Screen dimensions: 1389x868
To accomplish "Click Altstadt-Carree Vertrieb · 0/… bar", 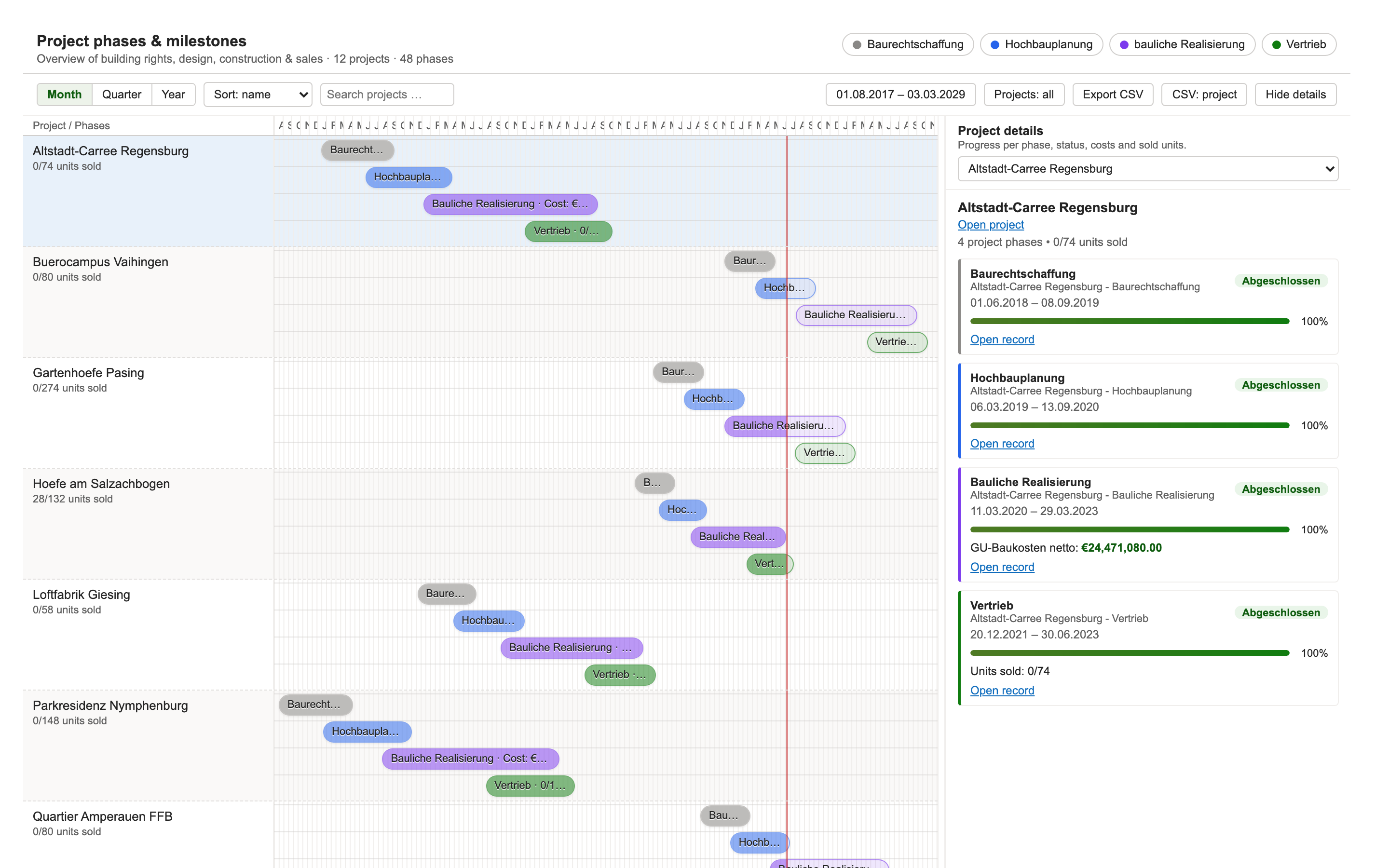I will [x=568, y=231].
